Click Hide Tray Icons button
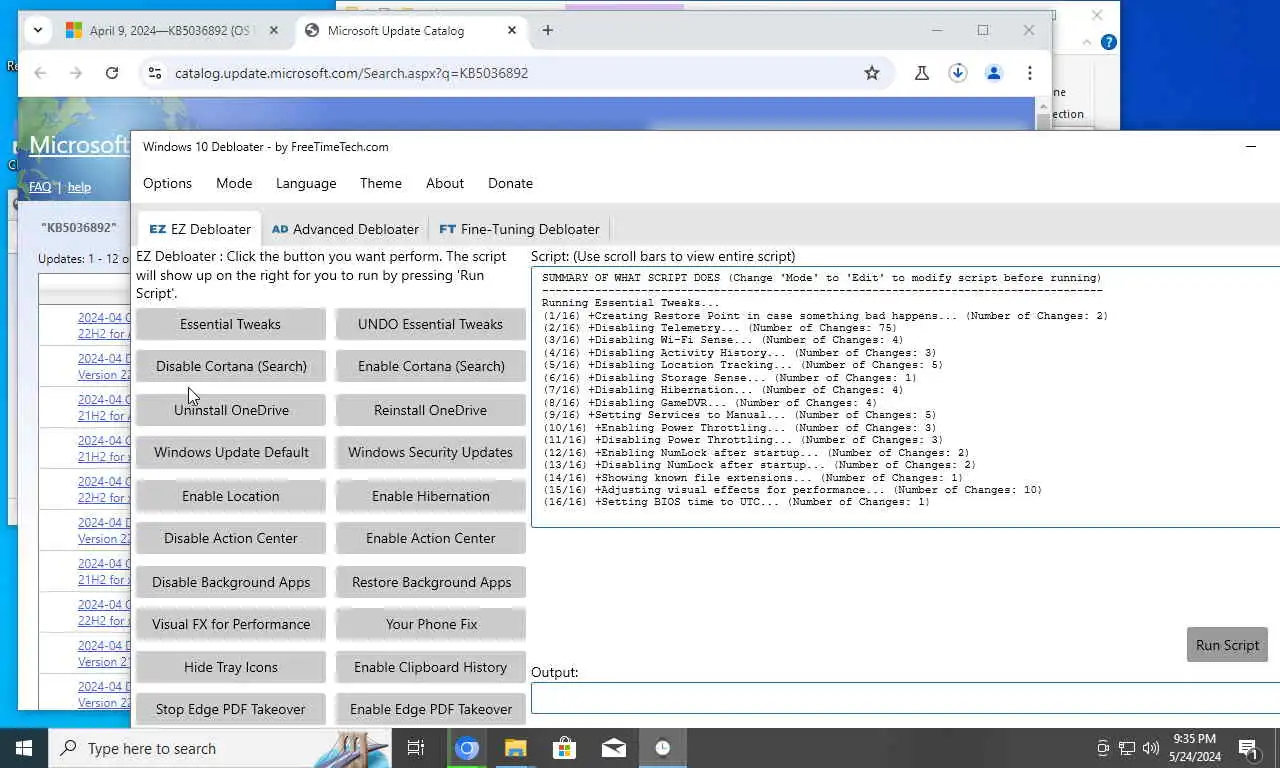The width and height of the screenshot is (1280, 768). (231, 667)
